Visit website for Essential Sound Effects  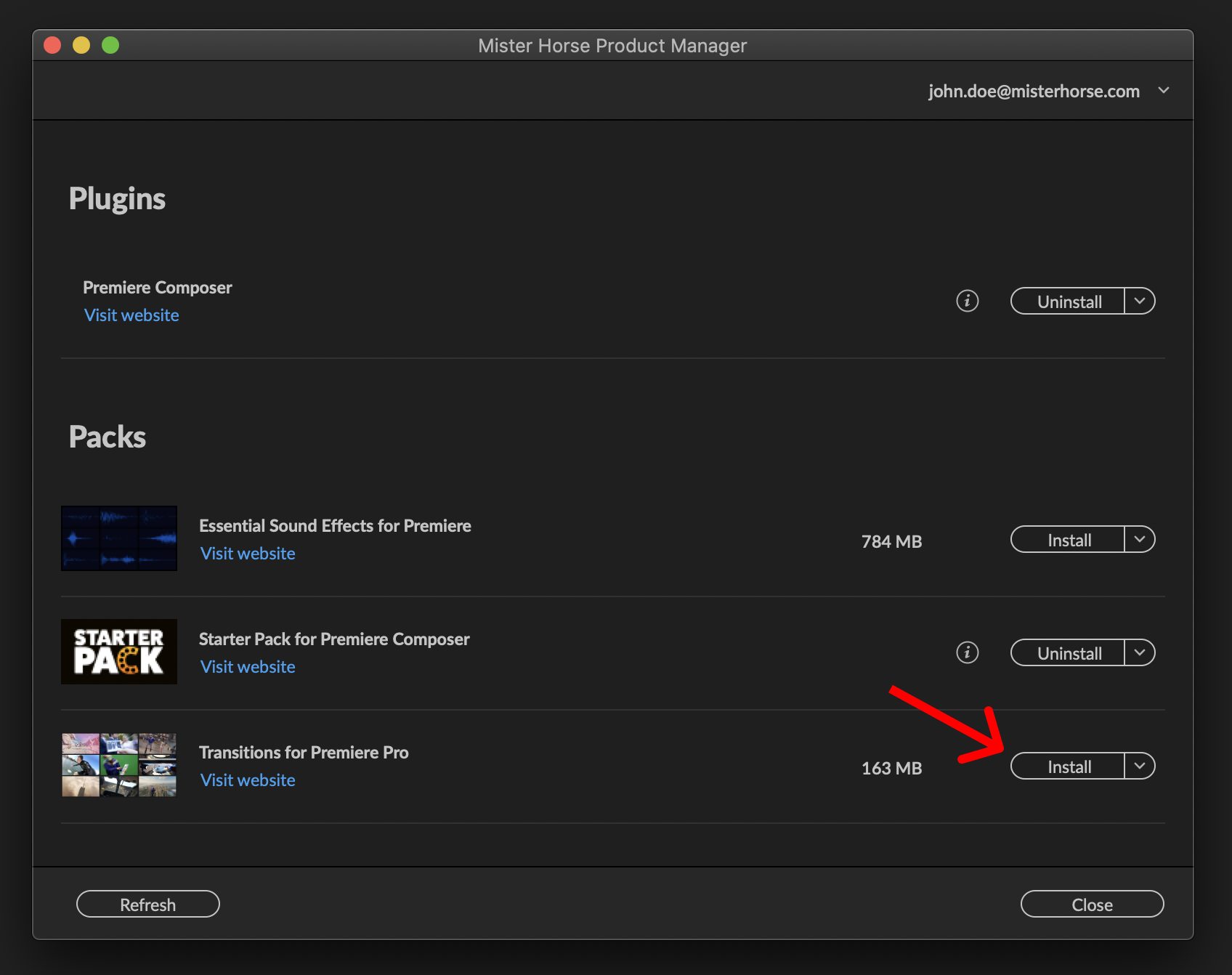click(248, 554)
